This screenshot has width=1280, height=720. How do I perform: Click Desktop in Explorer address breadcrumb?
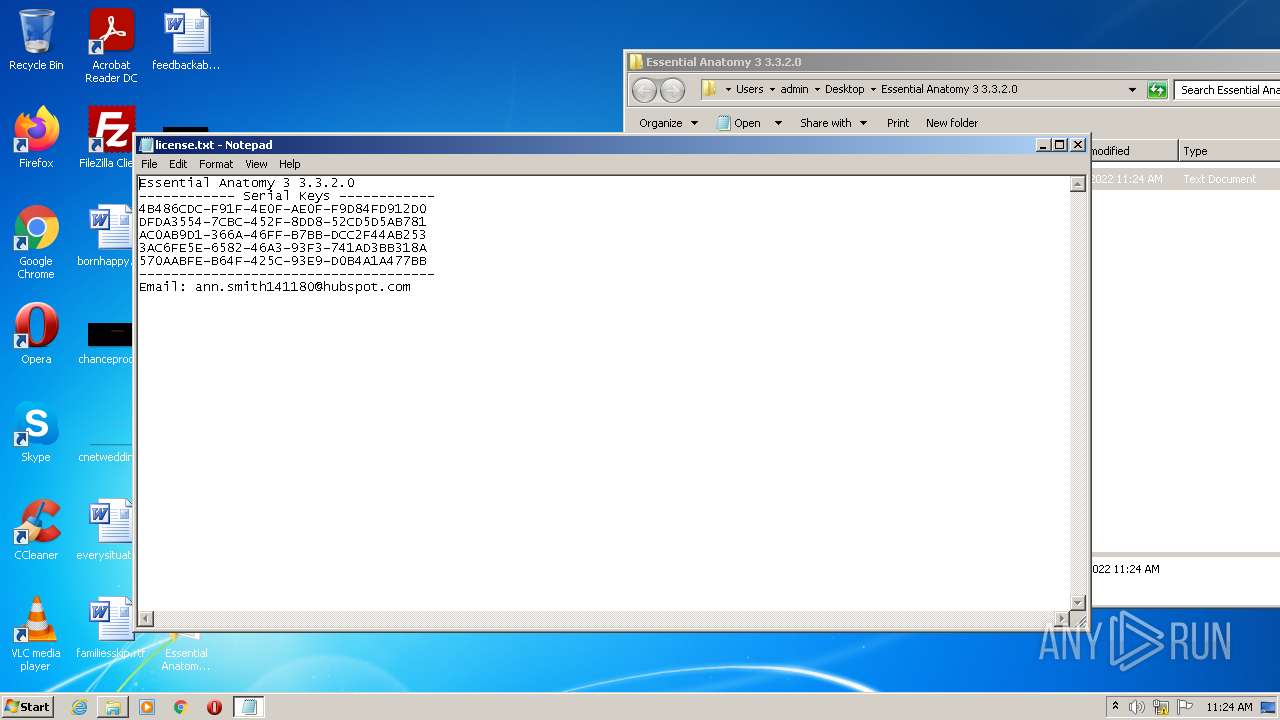[x=844, y=89]
